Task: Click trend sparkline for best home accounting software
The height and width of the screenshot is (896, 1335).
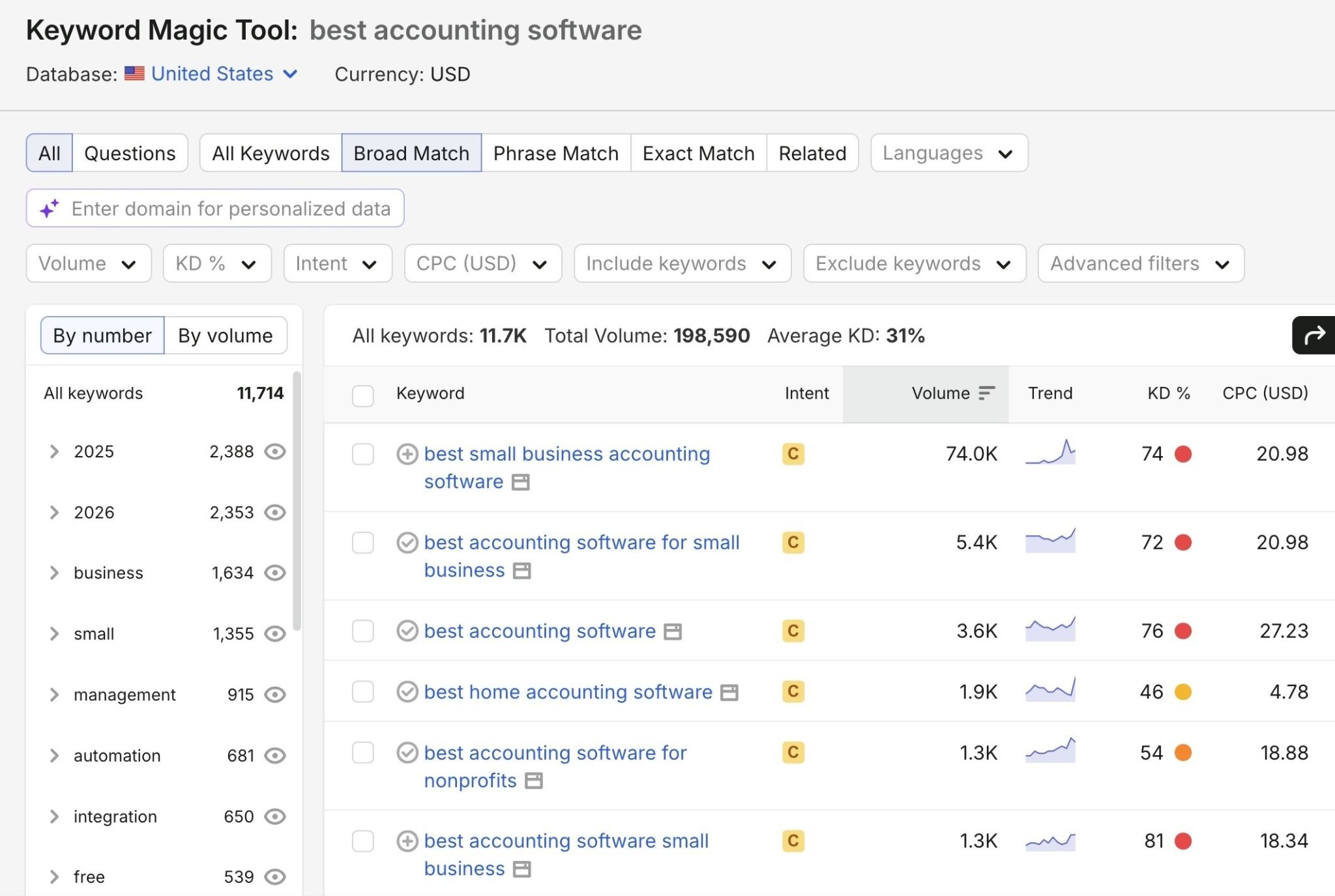Action: pyautogui.click(x=1050, y=689)
